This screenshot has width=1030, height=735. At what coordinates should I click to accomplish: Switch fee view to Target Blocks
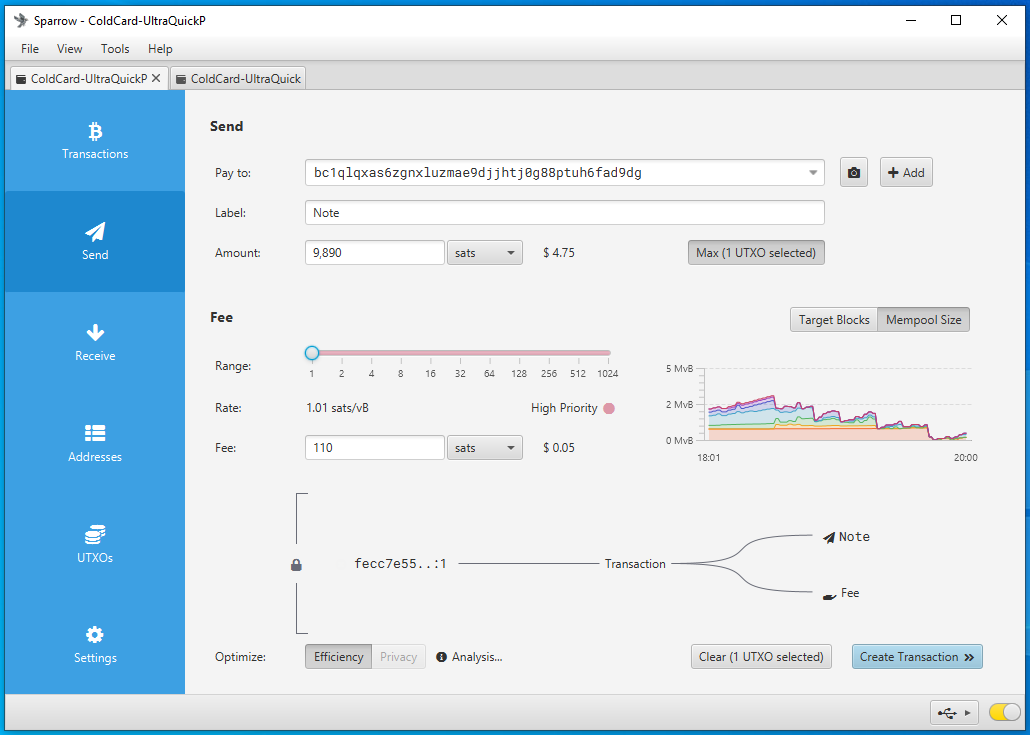pos(834,320)
